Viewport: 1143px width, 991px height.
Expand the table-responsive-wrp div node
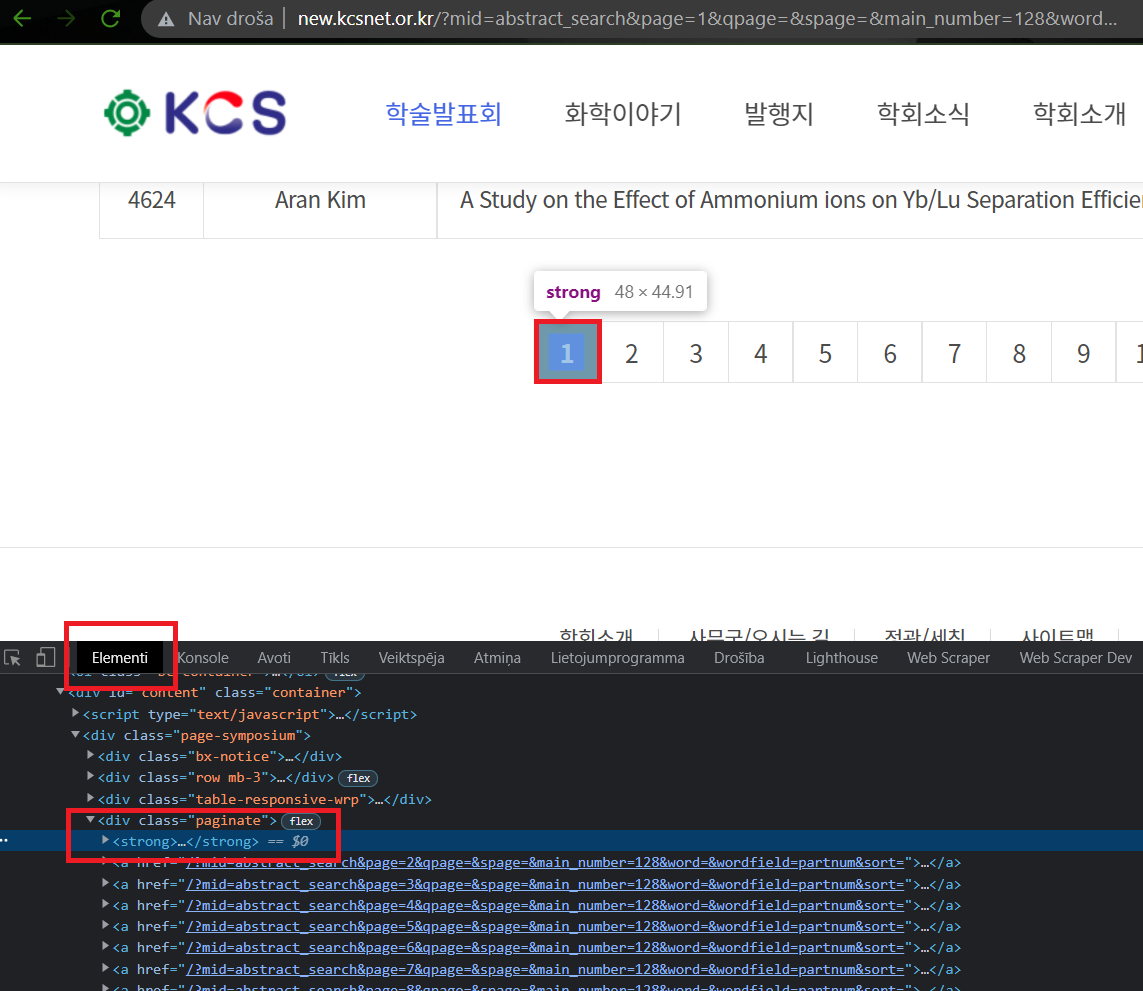tap(91, 799)
